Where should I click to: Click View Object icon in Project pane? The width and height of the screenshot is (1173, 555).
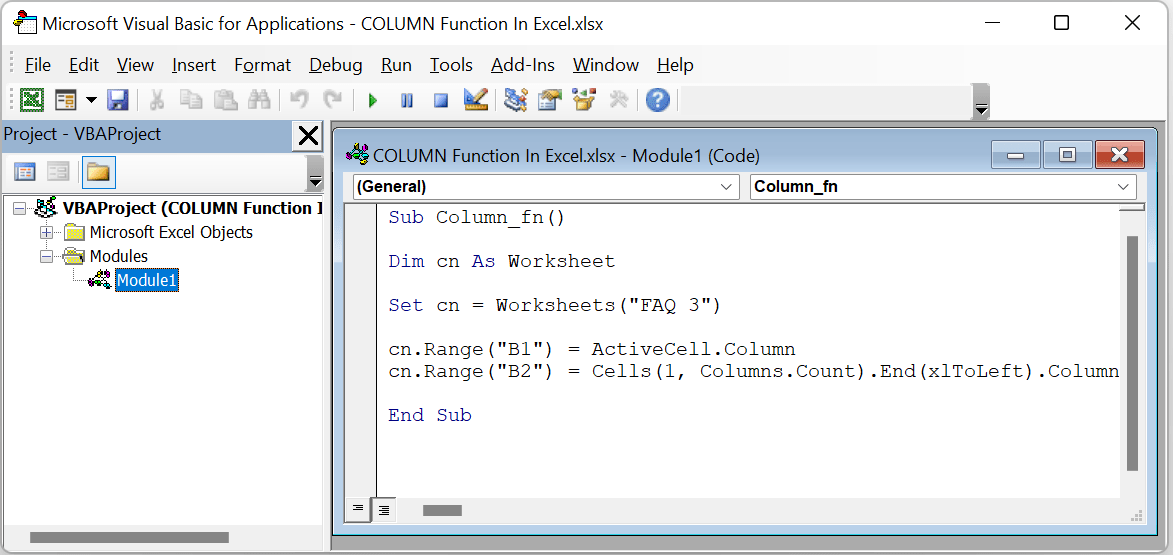[58, 173]
